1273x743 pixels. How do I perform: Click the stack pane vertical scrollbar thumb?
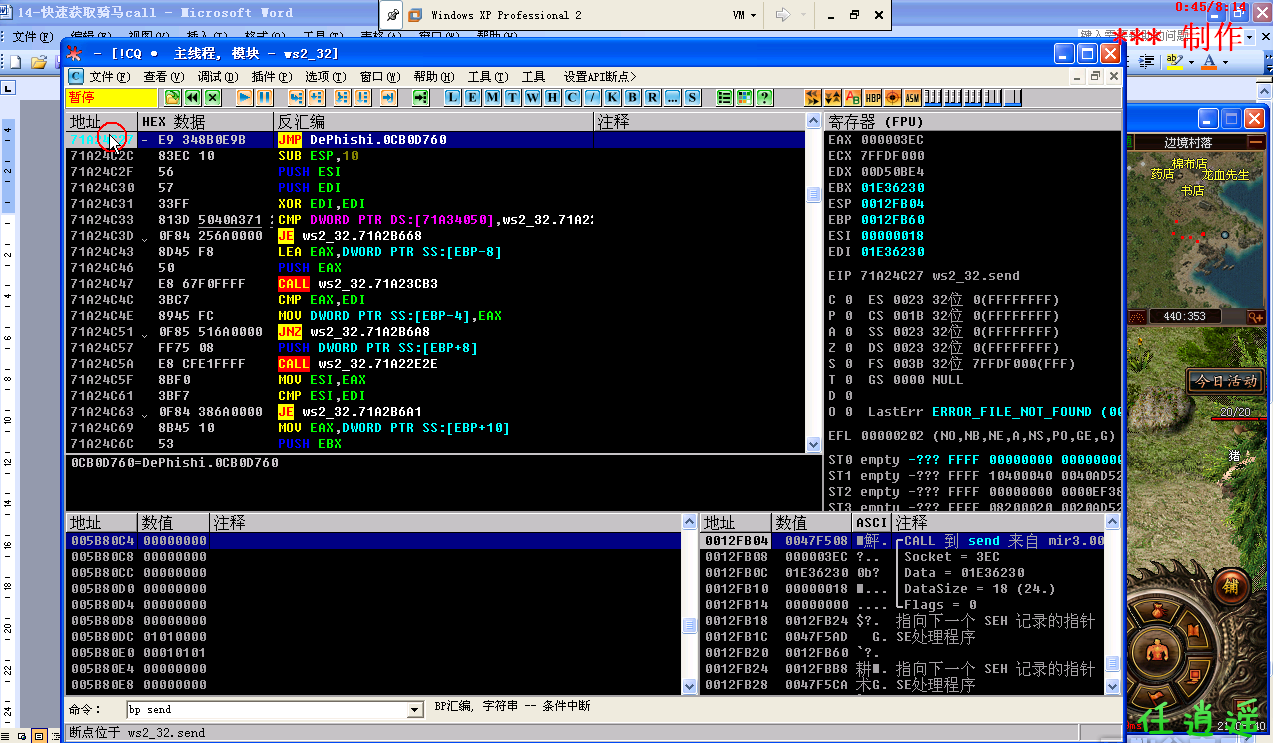[1114, 666]
